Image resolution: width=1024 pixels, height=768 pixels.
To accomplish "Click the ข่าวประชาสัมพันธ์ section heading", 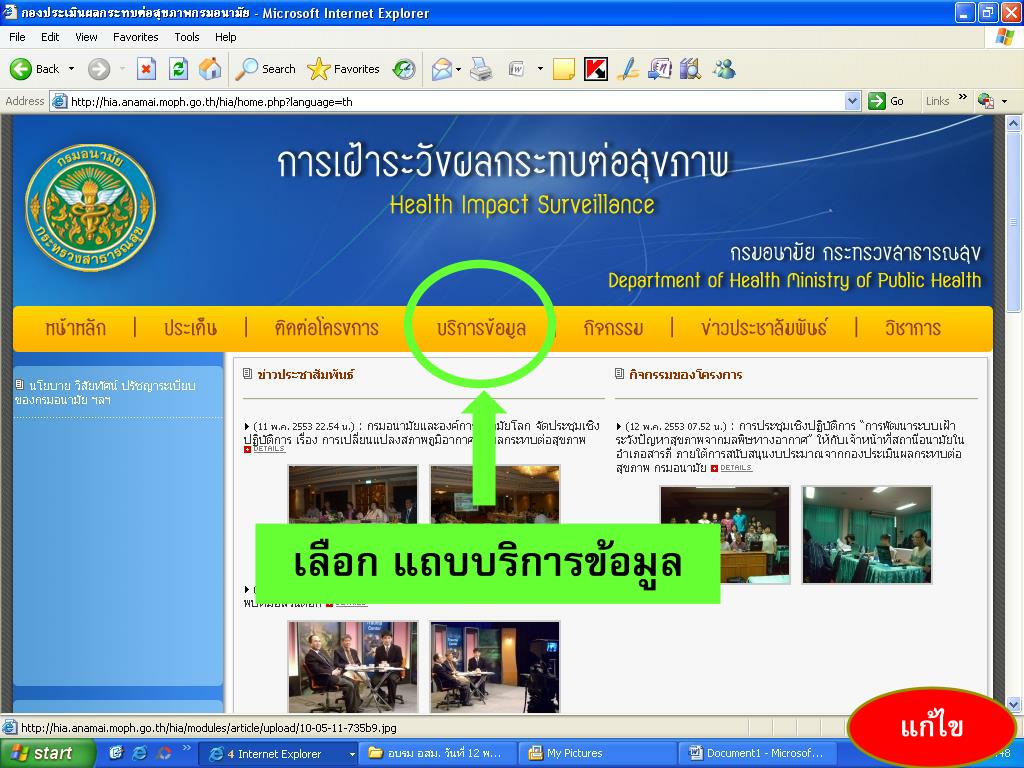I will (x=306, y=375).
